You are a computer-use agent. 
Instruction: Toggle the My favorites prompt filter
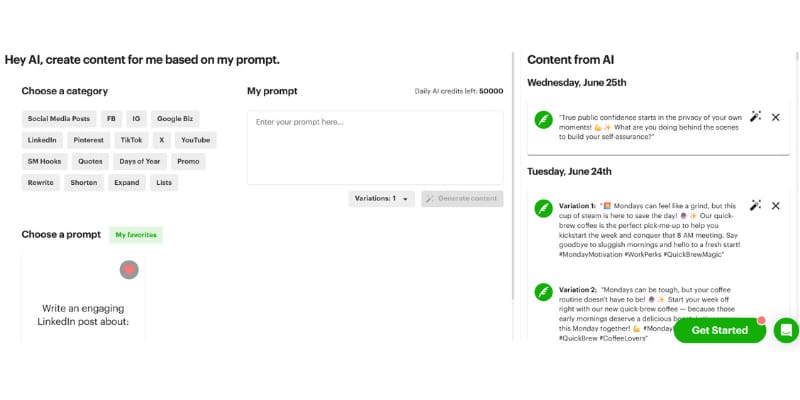coord(136,235)
